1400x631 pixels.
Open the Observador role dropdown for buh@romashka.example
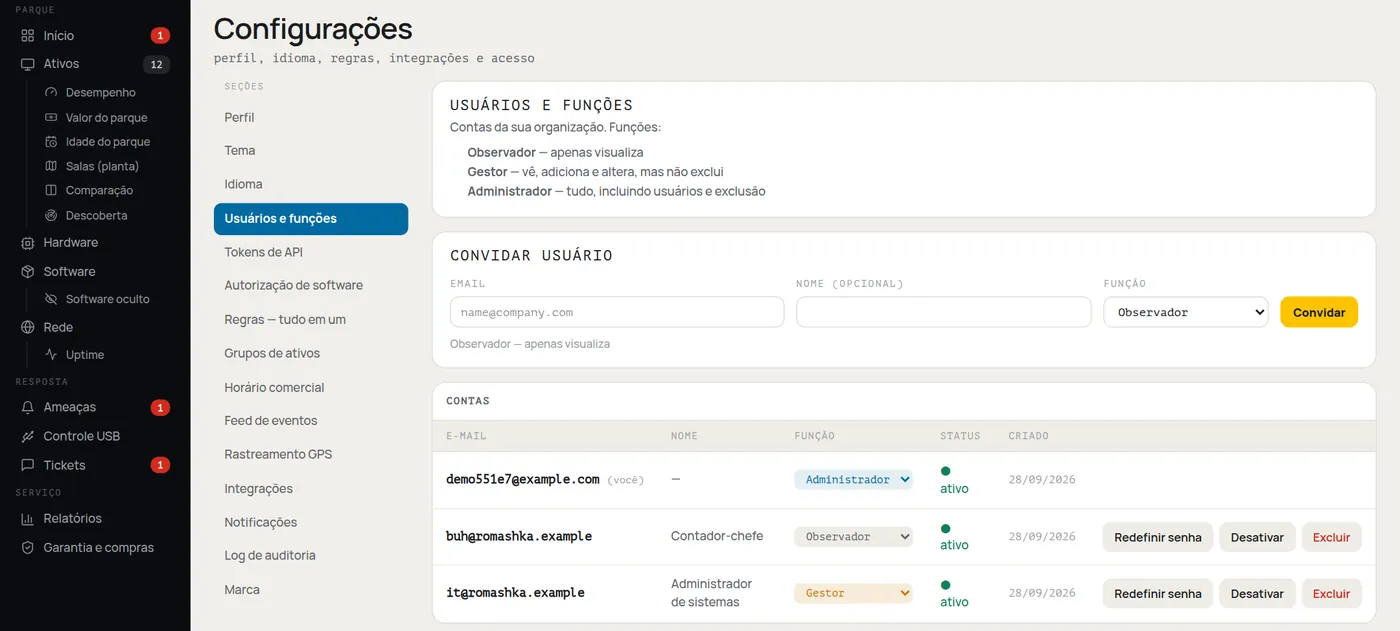coord(854,537)
